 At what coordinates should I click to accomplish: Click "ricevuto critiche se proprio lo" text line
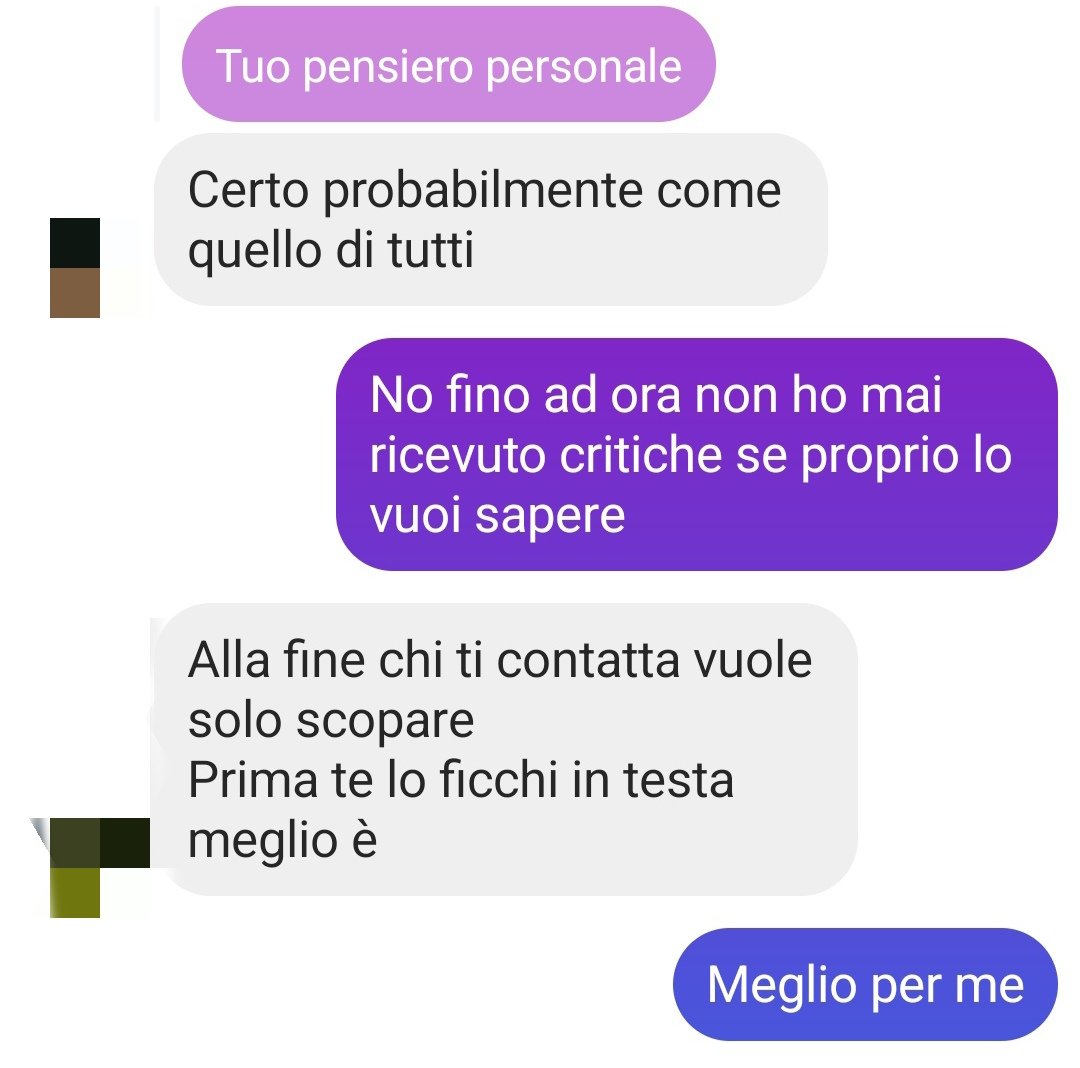(x=691, y=455)
